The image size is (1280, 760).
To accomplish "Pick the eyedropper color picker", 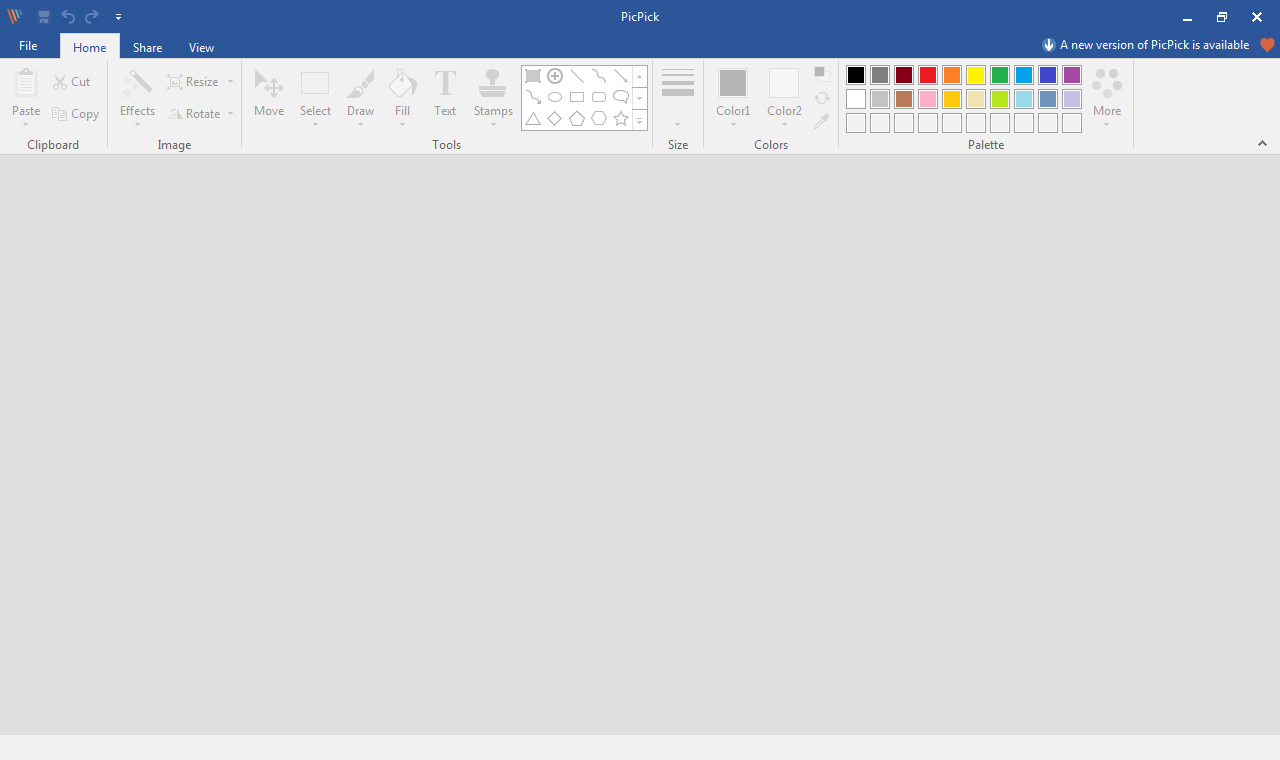I will [x=822, y=121].
